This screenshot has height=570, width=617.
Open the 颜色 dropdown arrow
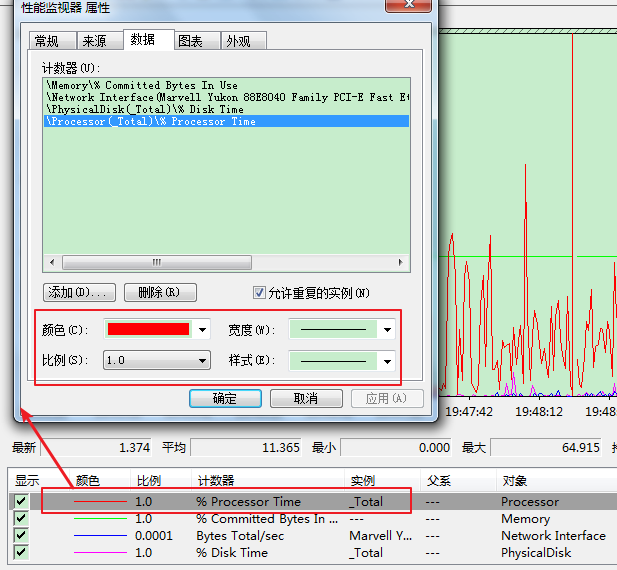[202, 330]
